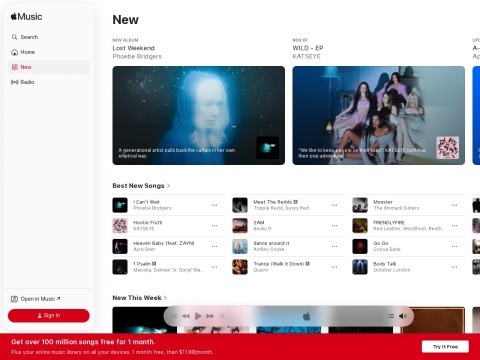Select the New sidebar item
This screenshot has width=480, height=360.
[49, 67]
